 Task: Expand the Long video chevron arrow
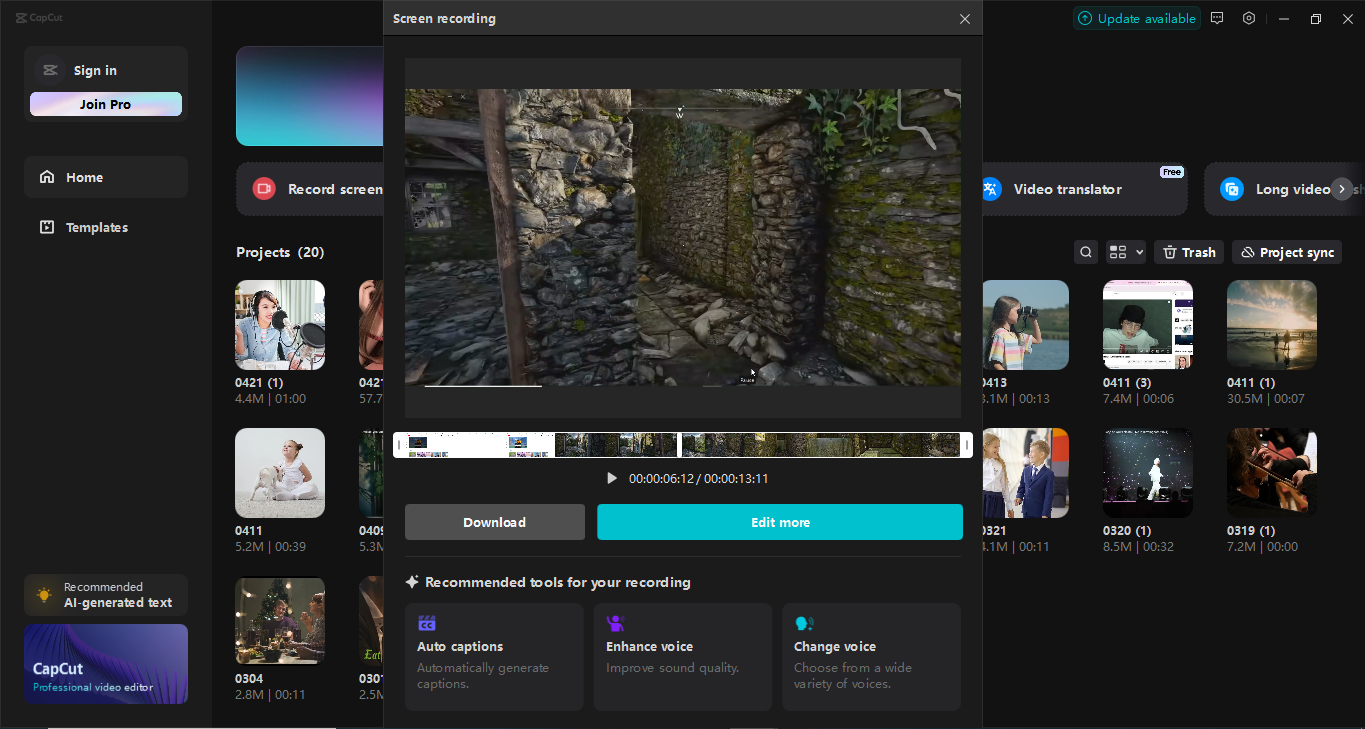[1341, 189]
